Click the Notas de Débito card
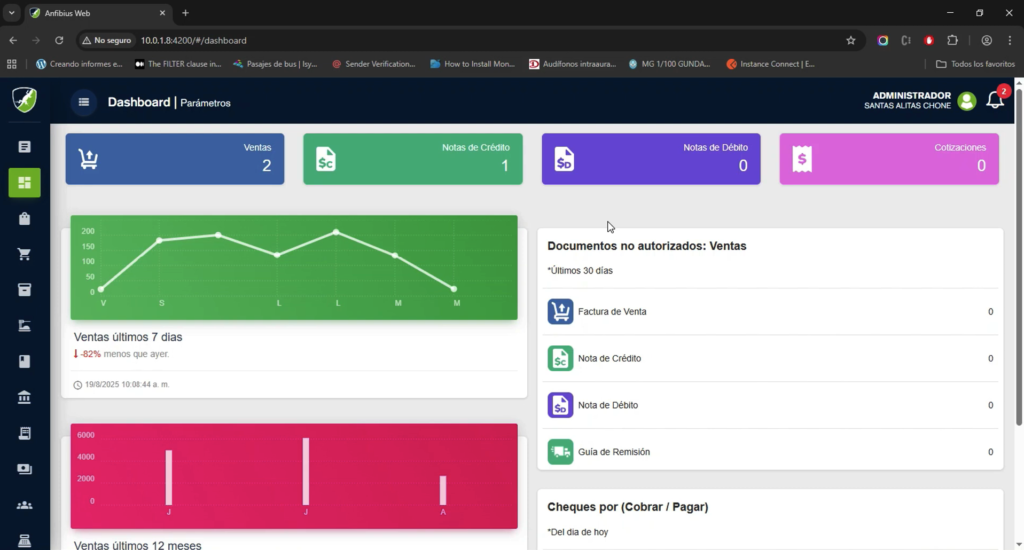1024x550 pixels. (x=651, y=159)
